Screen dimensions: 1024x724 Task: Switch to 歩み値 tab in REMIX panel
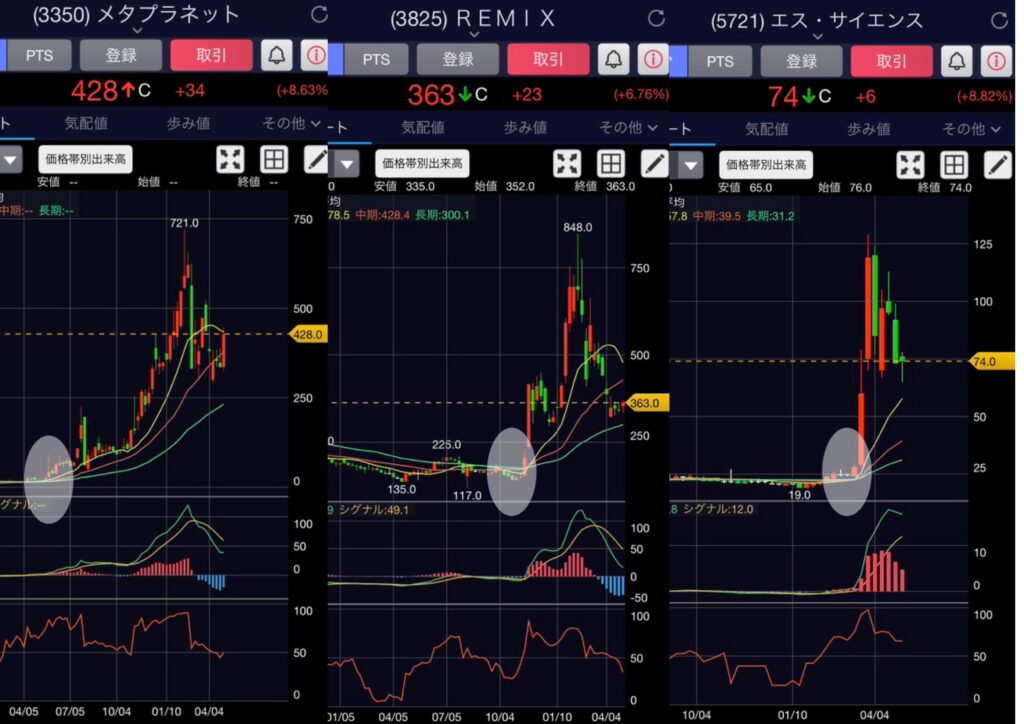click(x=525, y=127)
